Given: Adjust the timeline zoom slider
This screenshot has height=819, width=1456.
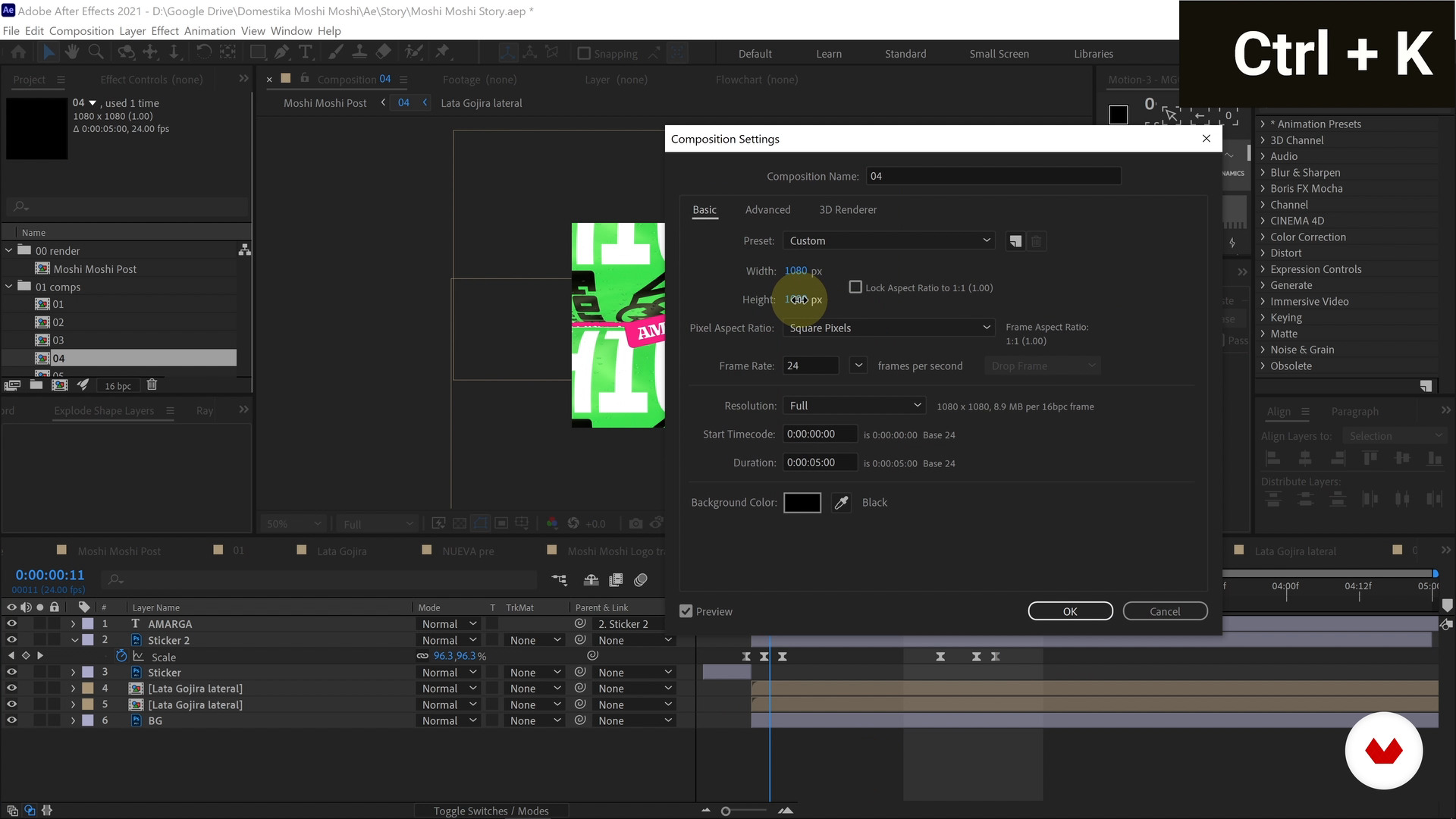Looking at the screenshot, I should tap(726, 811).
